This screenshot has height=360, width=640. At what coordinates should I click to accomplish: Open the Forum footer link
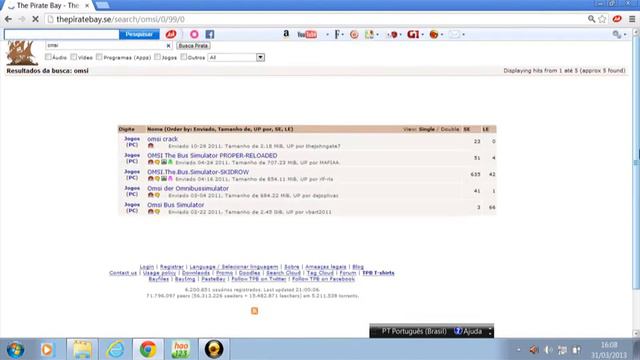(x=348, y=273)
